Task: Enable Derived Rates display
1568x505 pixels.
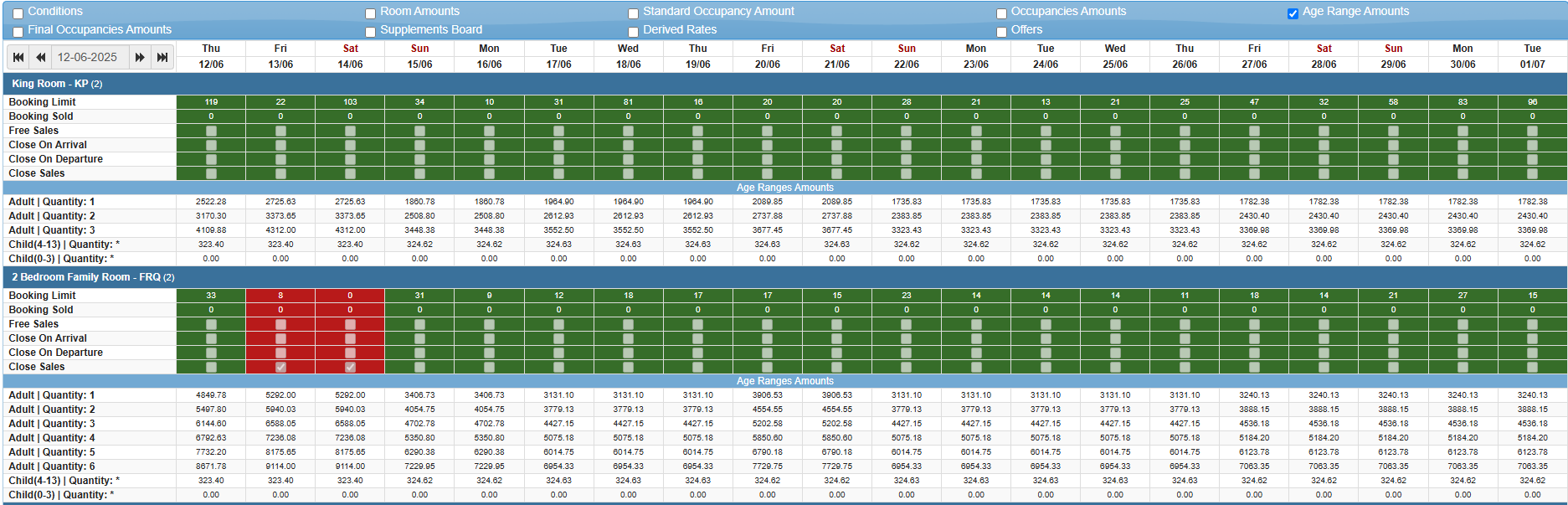Action: click(x=632, y=30)
